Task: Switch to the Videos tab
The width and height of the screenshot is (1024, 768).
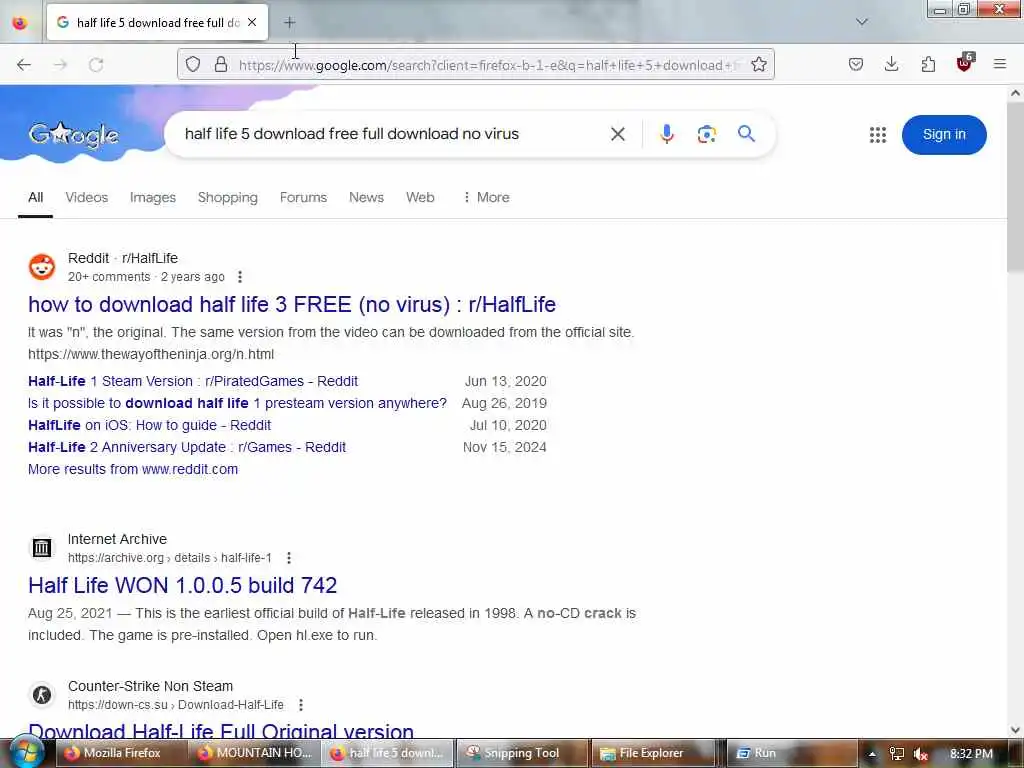Action: [x=86, y=197]
